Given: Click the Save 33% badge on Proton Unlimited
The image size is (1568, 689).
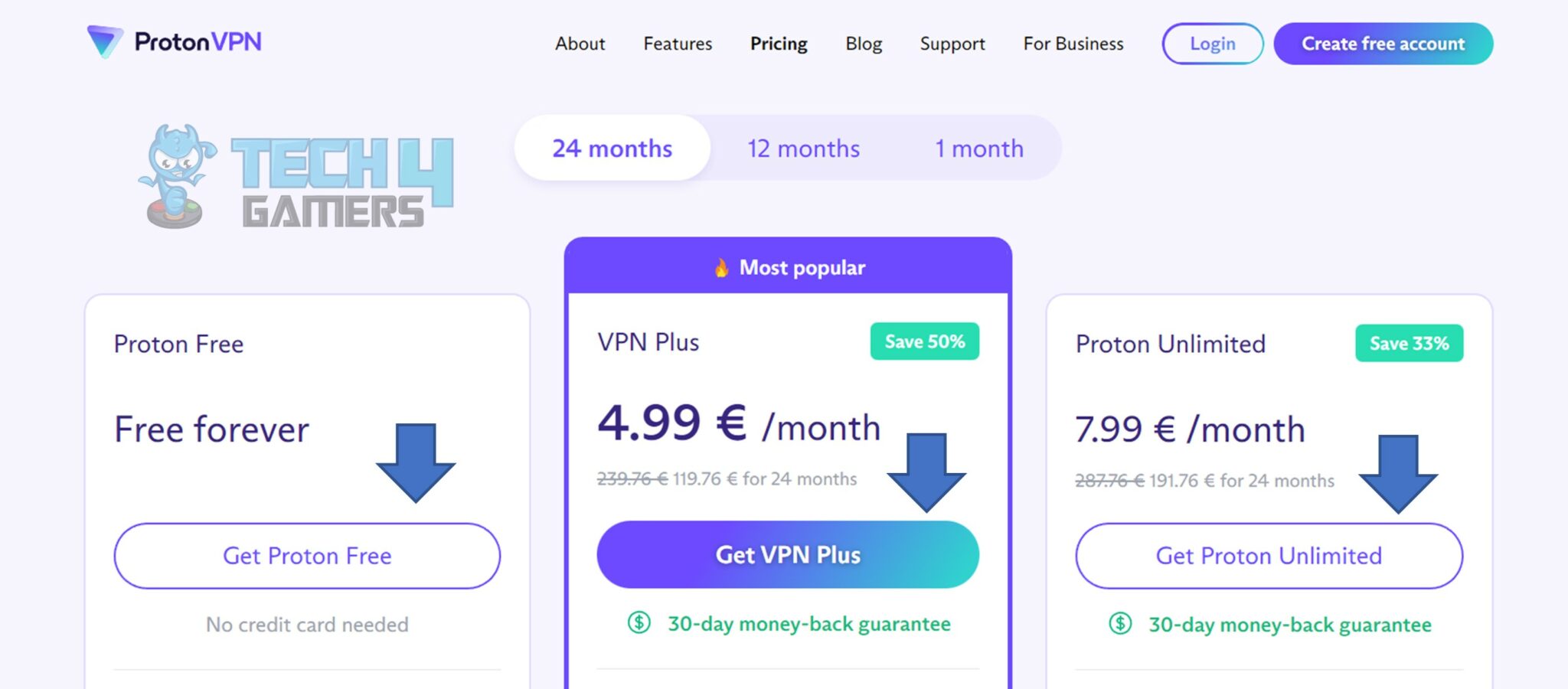Looking at the screenshot, I should 1408,344.
